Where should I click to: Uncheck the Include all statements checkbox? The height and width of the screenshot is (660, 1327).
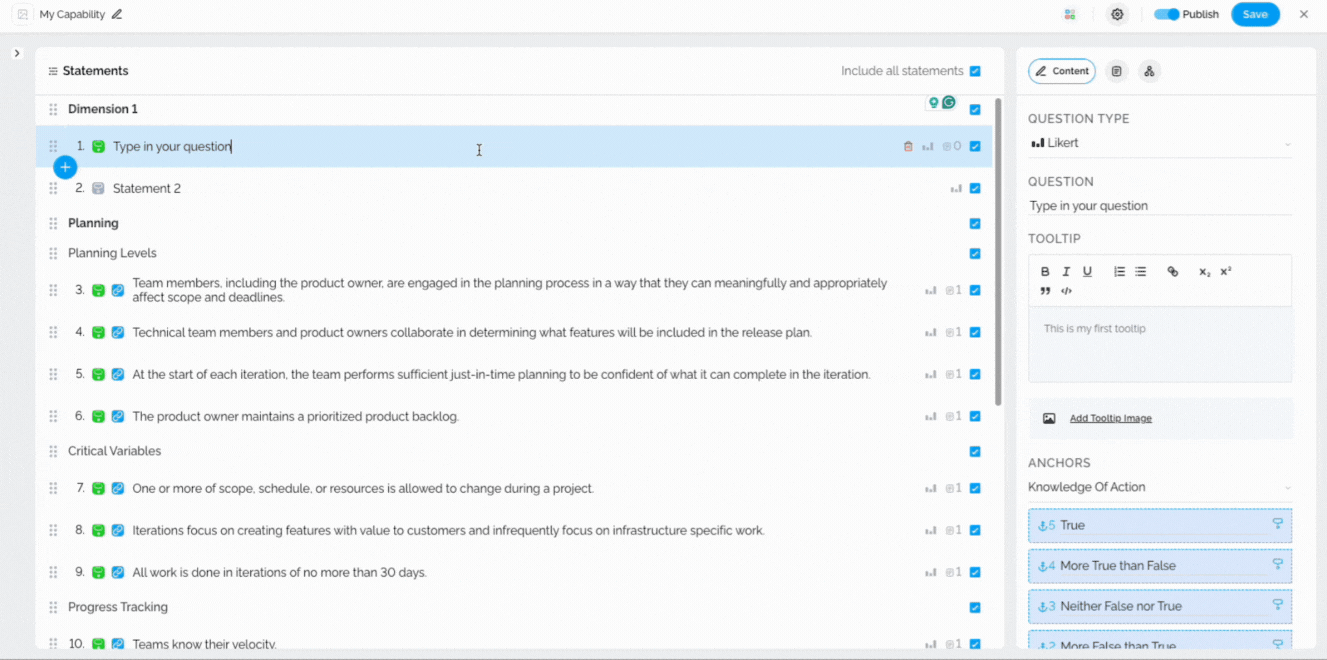pos(975,71)
